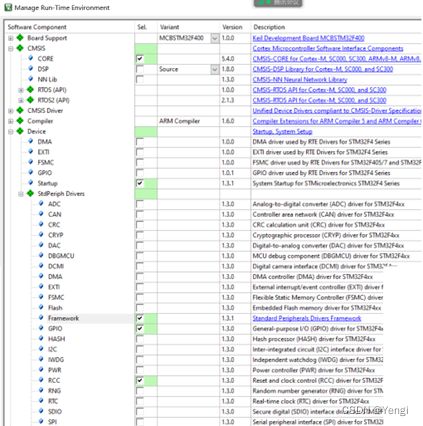Enable the RTC driver checkbox

pos(140,401)
